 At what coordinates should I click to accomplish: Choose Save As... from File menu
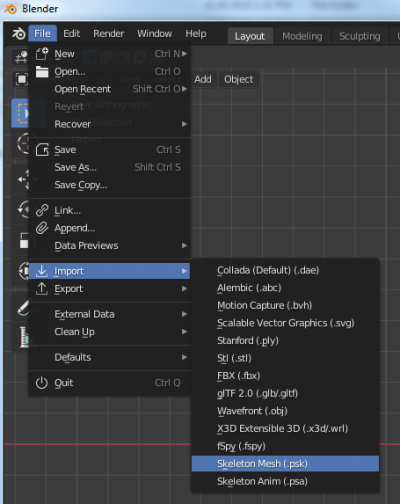[x=110, y=167]
